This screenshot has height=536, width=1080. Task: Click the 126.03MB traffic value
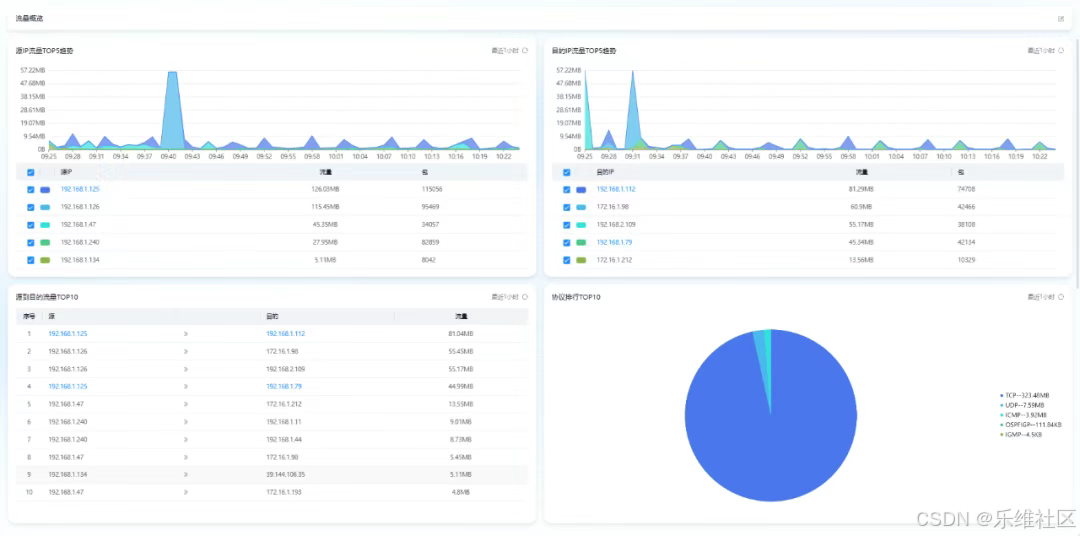point(324,189)
